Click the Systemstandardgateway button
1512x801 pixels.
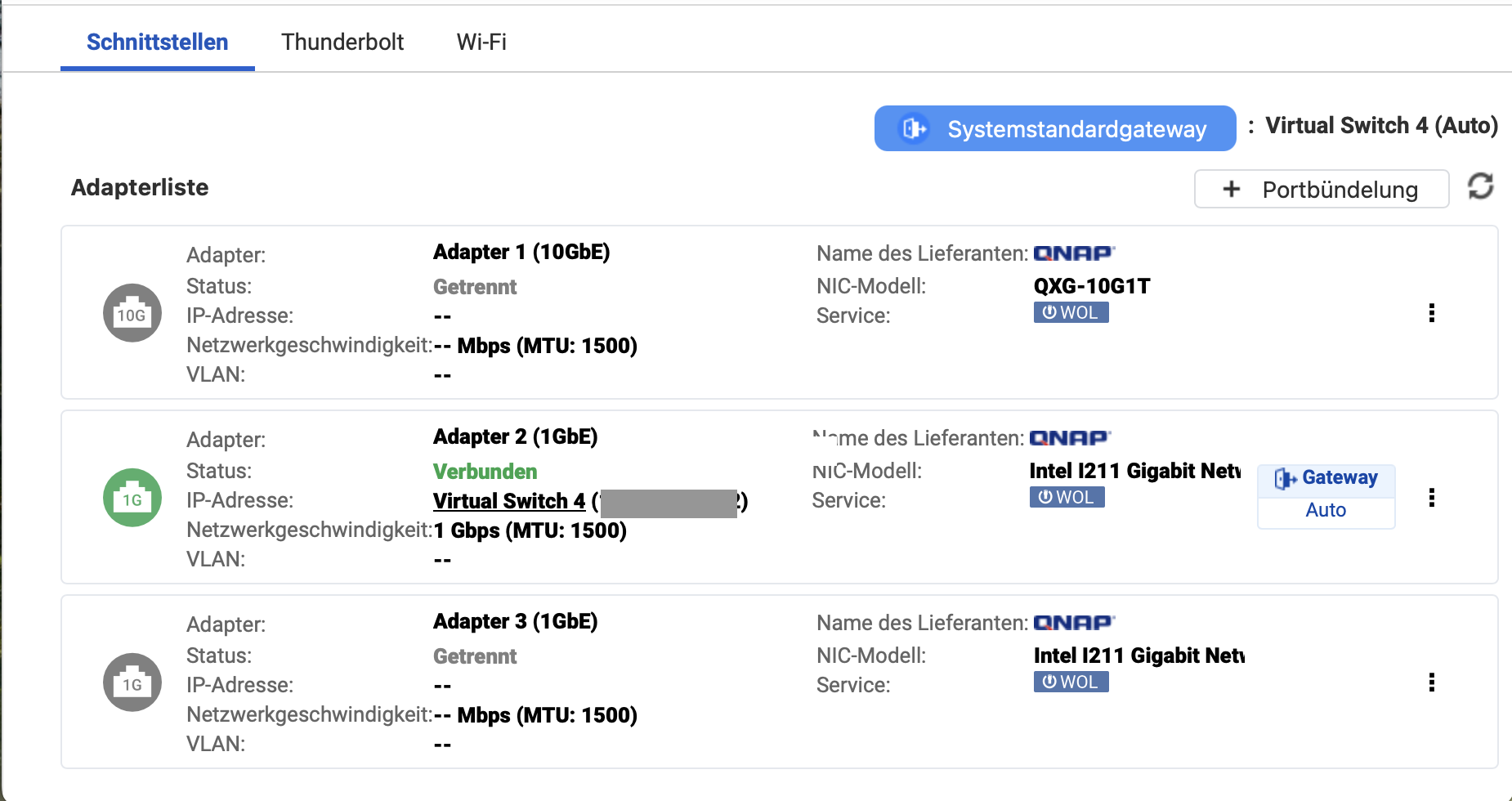[1054, 128]
